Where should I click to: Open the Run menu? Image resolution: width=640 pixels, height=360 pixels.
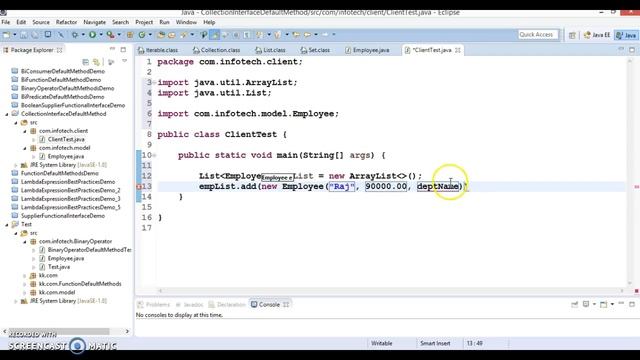(164, 22)
